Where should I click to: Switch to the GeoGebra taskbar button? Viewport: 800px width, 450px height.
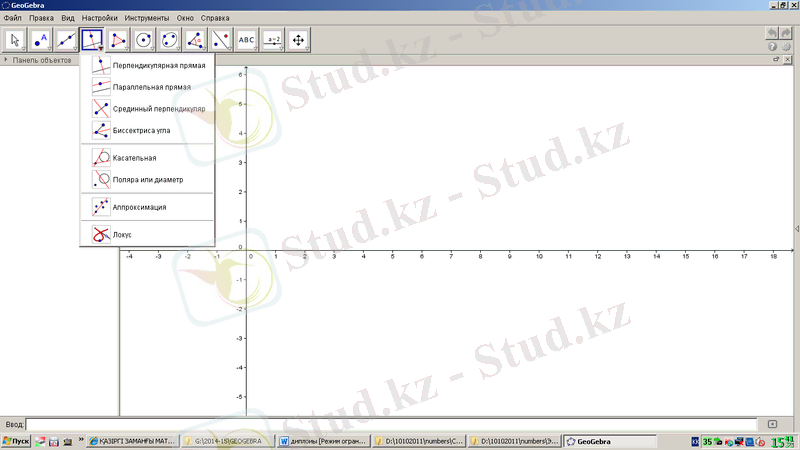click(x=610, y=441)
